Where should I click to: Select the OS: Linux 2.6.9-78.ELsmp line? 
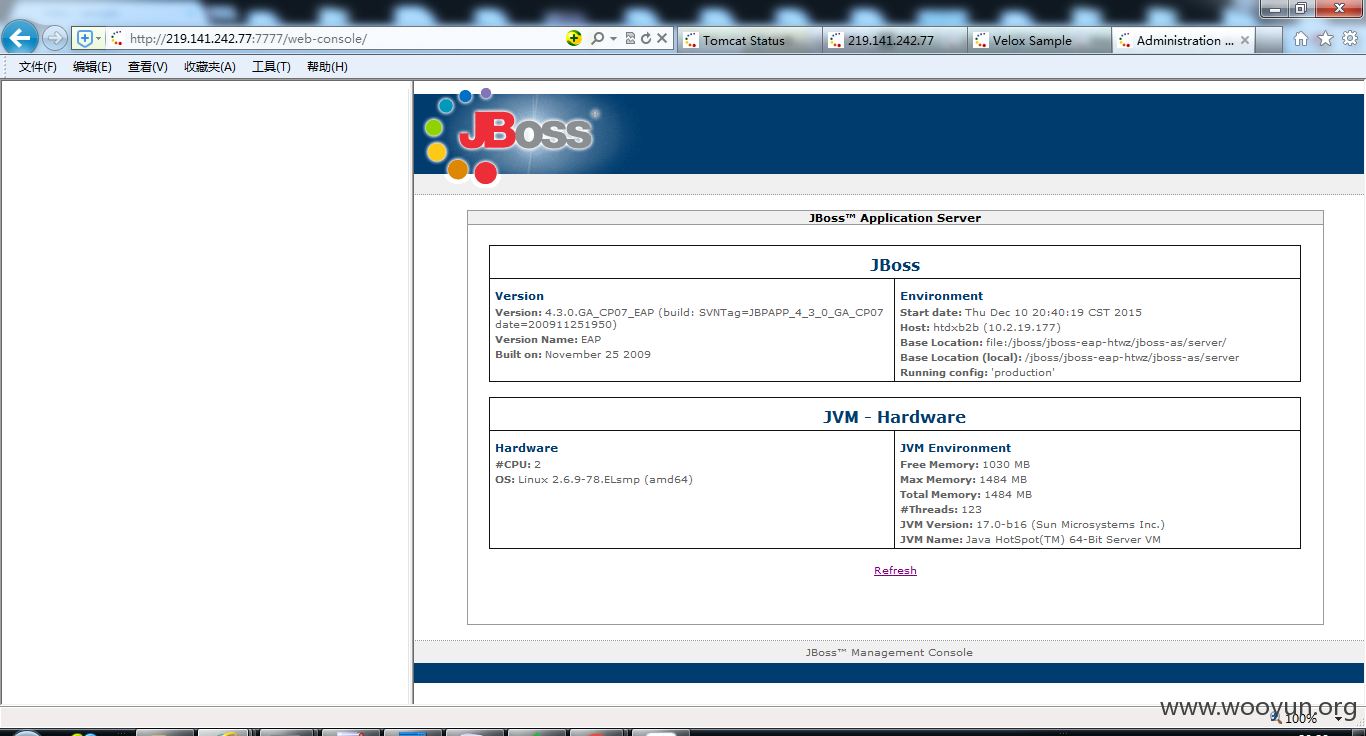(x=594, y=479)
